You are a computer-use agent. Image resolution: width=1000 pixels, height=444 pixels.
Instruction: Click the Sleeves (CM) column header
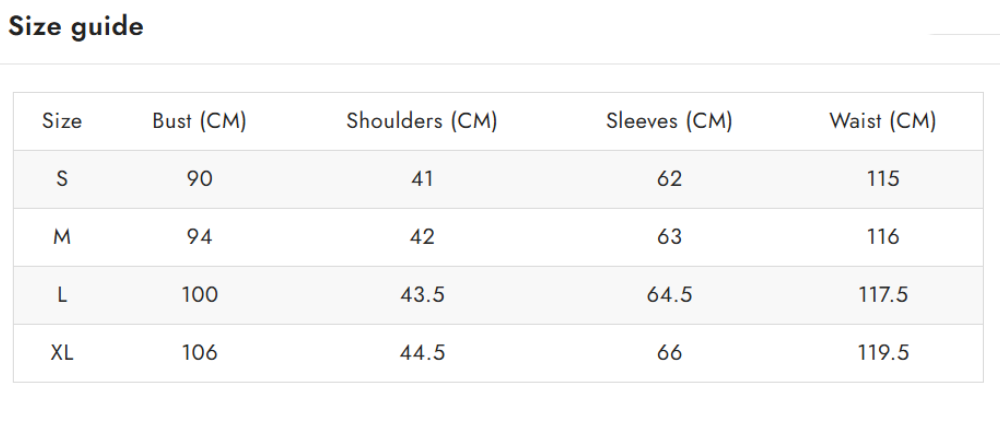669,122
